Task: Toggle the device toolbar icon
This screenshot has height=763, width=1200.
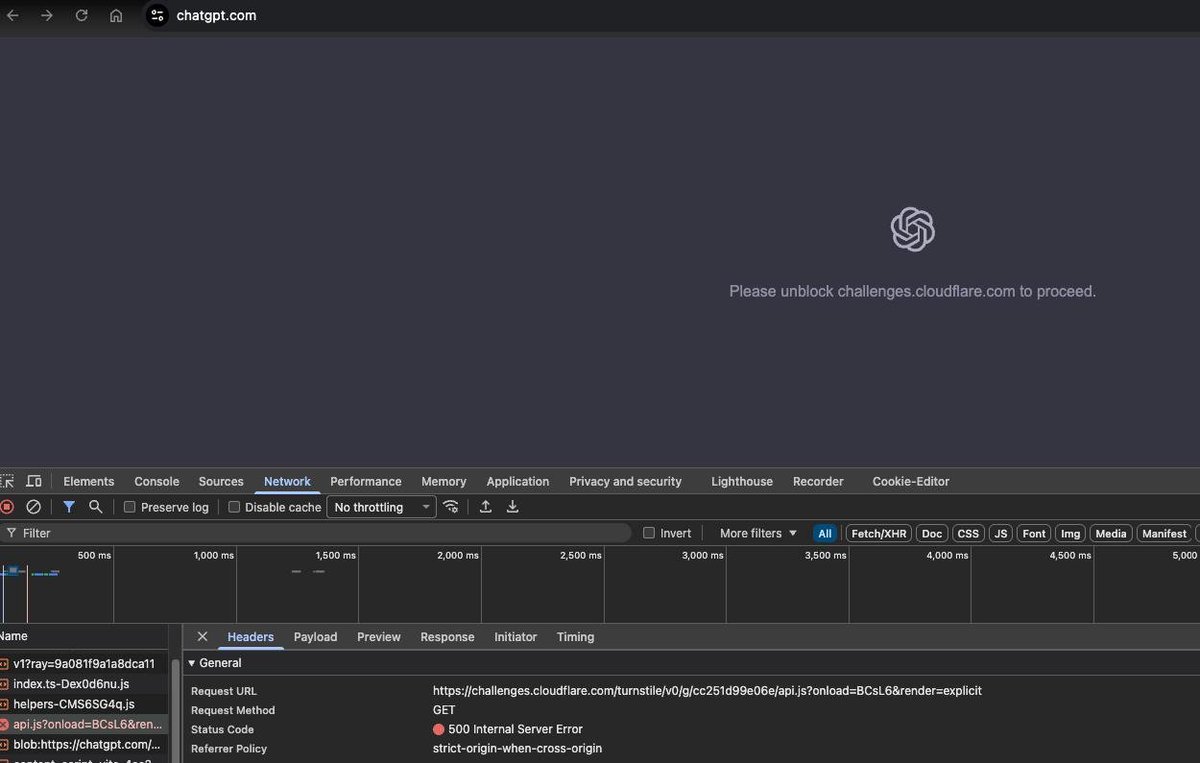Action: [34, 481]
